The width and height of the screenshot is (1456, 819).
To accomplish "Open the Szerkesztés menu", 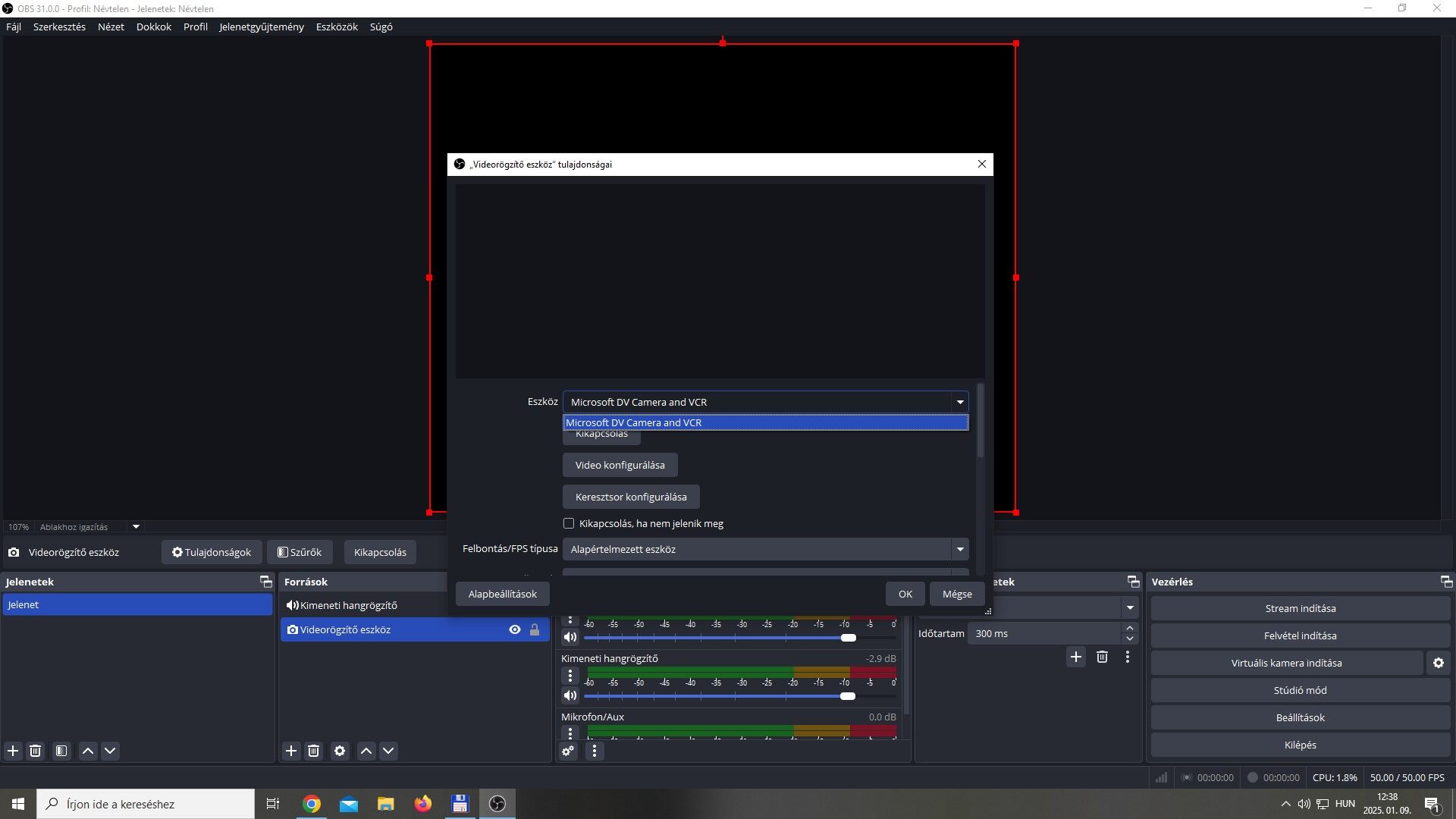I will pos(59,27).
